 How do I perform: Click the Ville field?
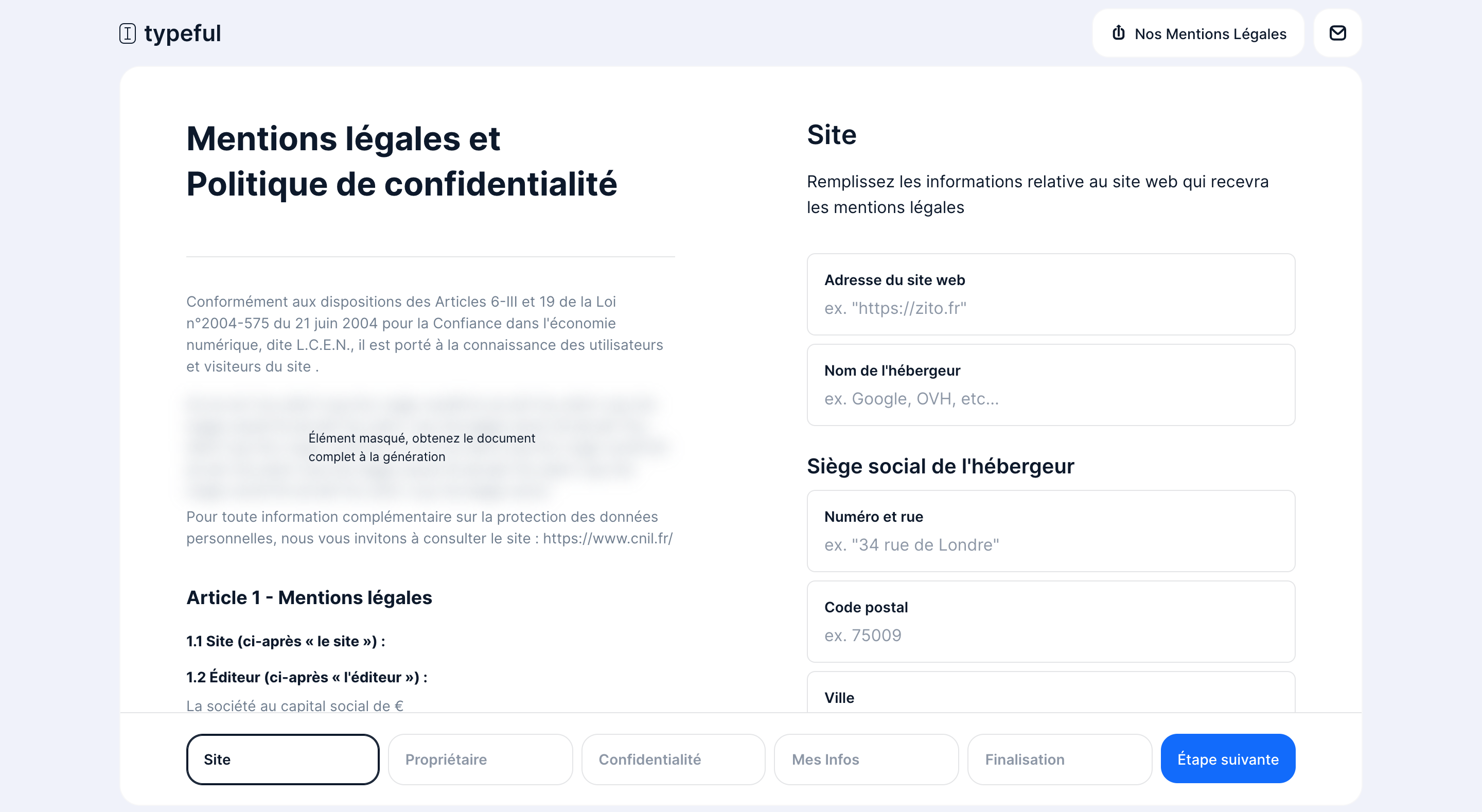[1050, 697]
